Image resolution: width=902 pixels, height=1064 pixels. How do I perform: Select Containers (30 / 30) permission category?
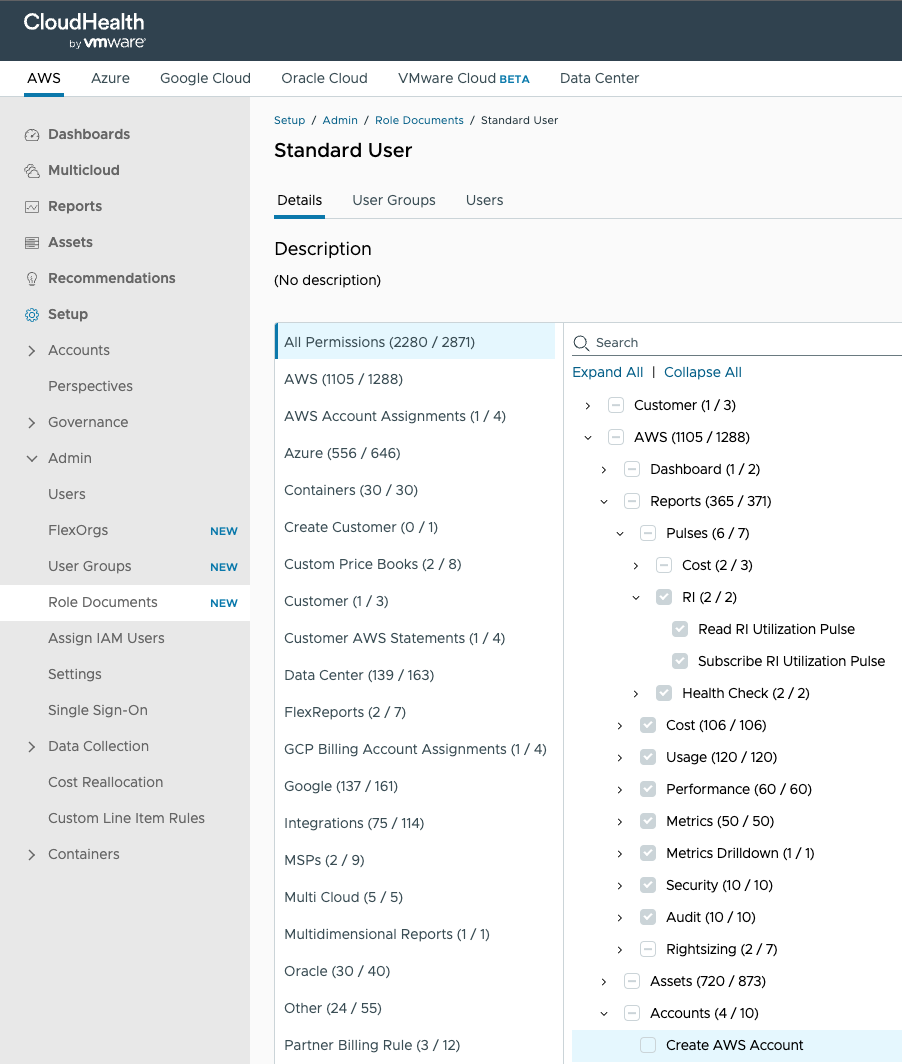point(351,490)
